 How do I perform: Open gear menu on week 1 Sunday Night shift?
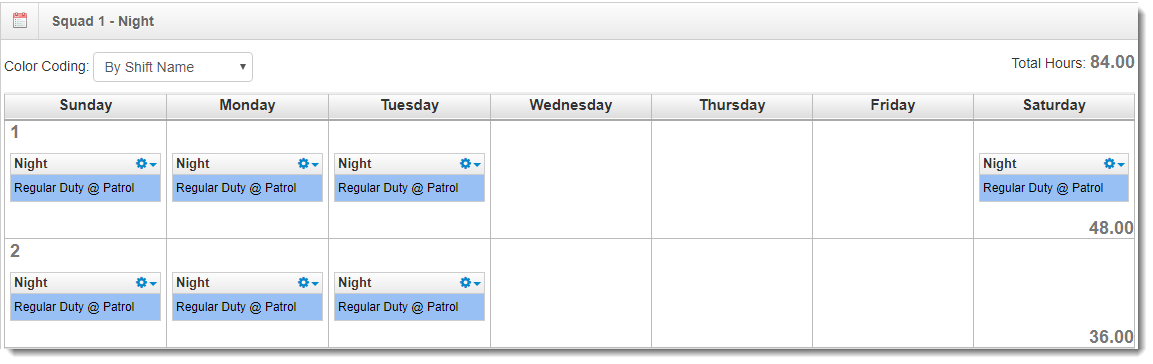(x=146, y=164)
